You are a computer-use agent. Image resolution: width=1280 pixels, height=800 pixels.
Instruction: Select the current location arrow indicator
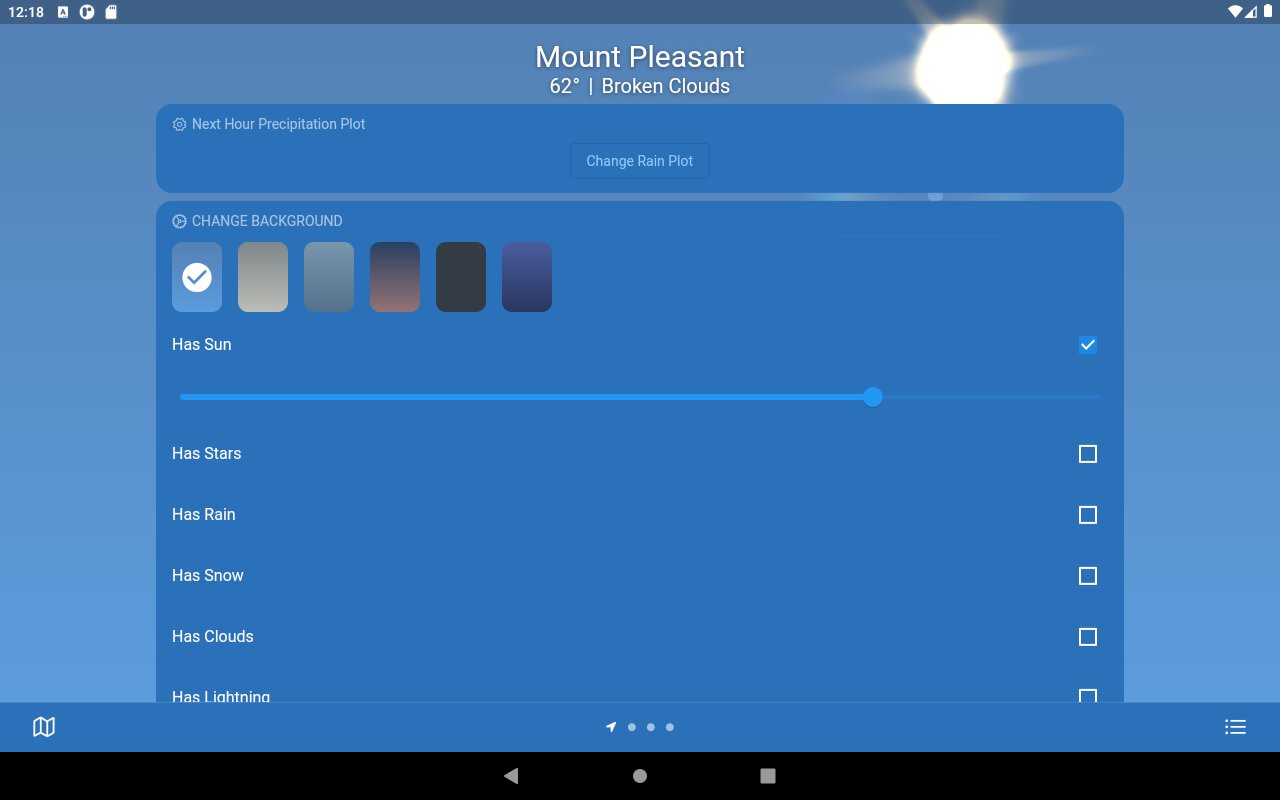click(611, 727)
